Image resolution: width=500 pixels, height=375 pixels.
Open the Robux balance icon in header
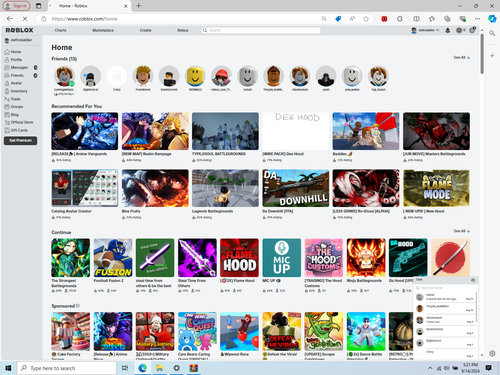[460, 30]
